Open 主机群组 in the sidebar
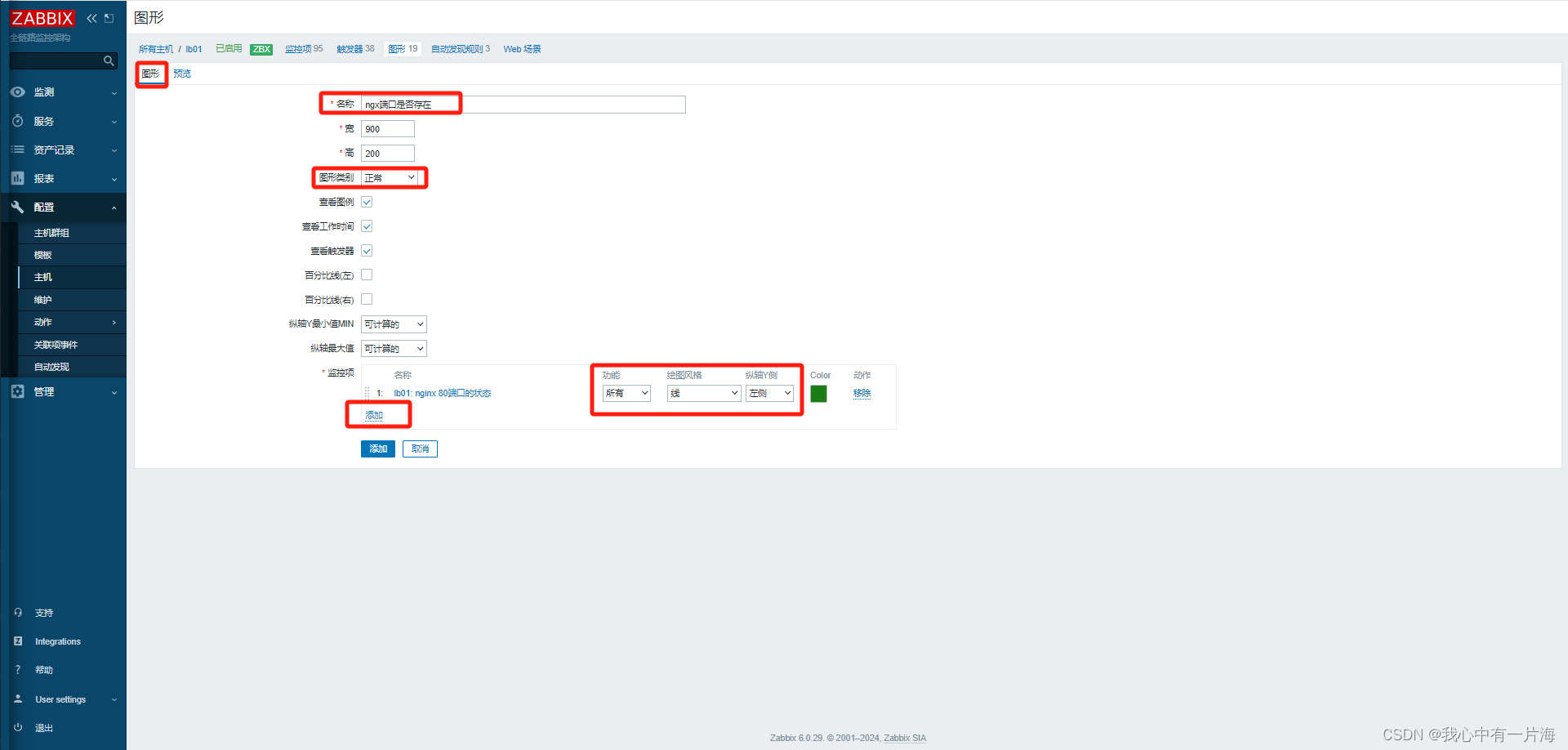 tap(51, 233)
